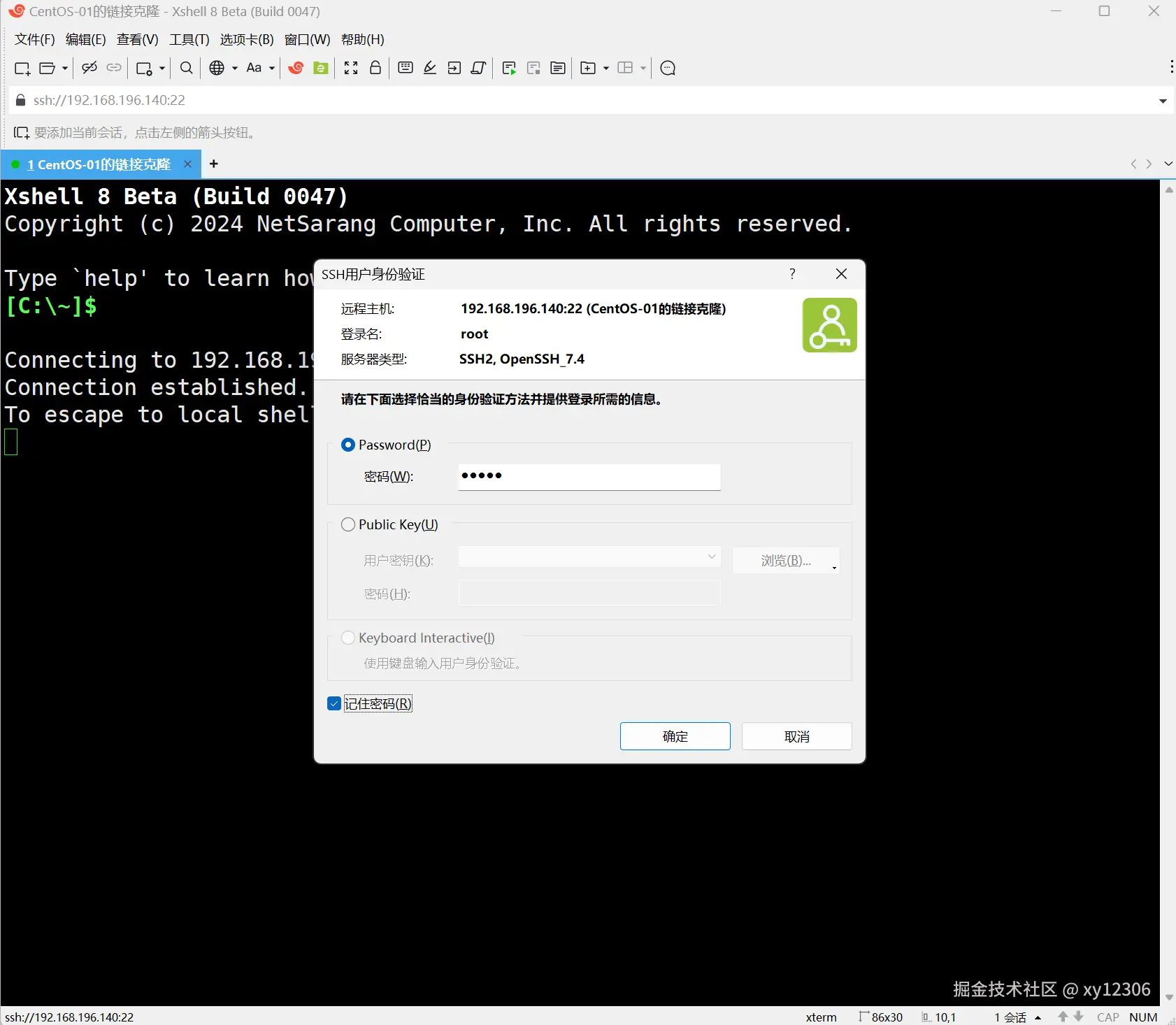
Task: Click the New Session toolbar icon
Action: (22, 68)
